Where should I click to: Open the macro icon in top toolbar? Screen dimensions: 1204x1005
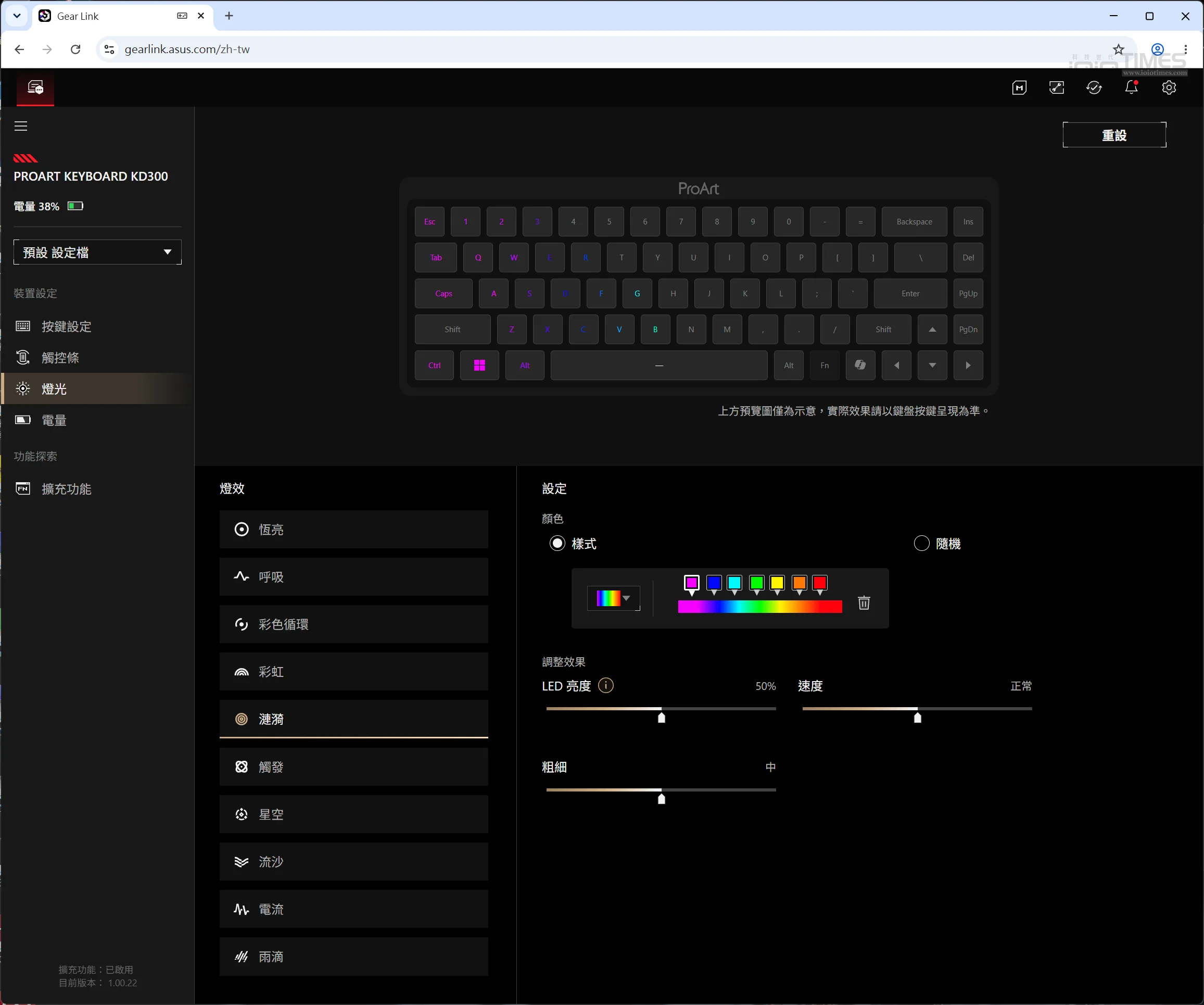coord(1019,88)
